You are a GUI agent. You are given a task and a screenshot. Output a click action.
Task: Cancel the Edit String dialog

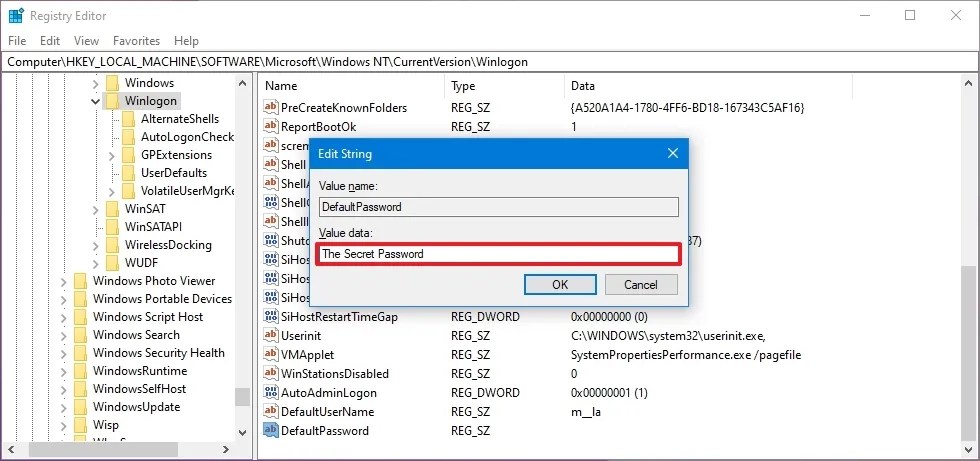click(x=641, y=285)
